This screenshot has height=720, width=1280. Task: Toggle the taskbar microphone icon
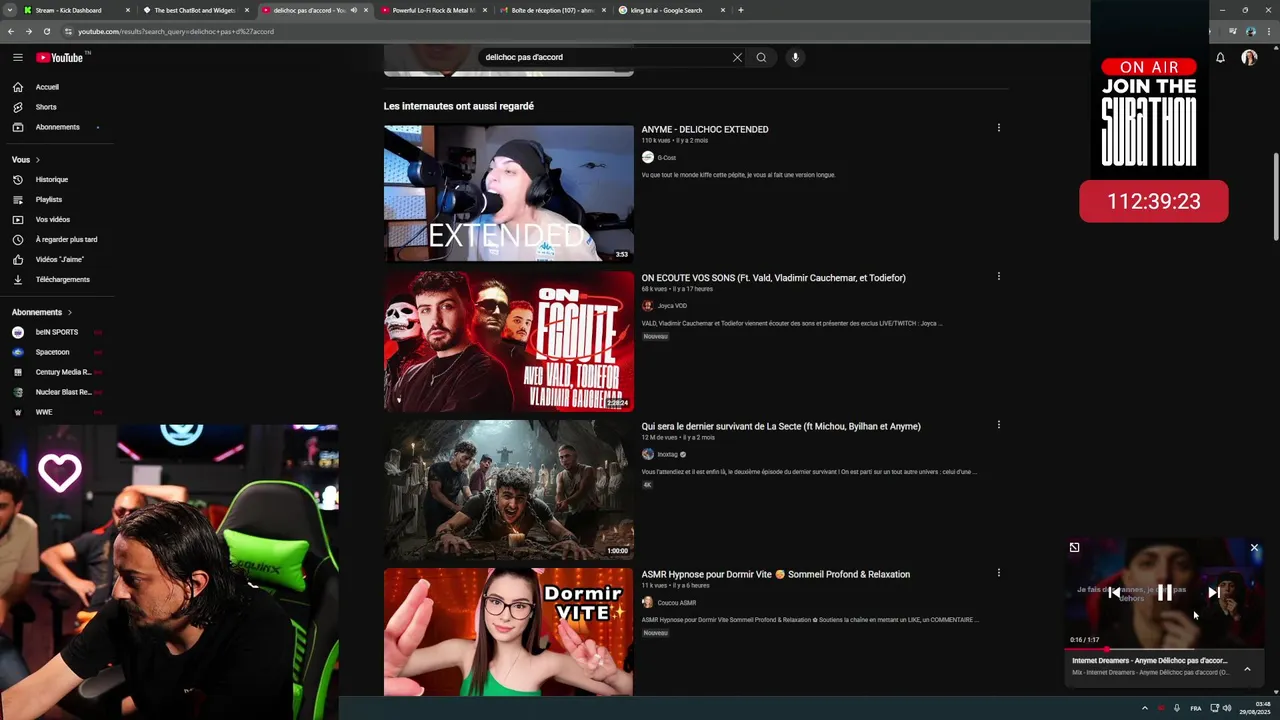[x=1177, y=708]
